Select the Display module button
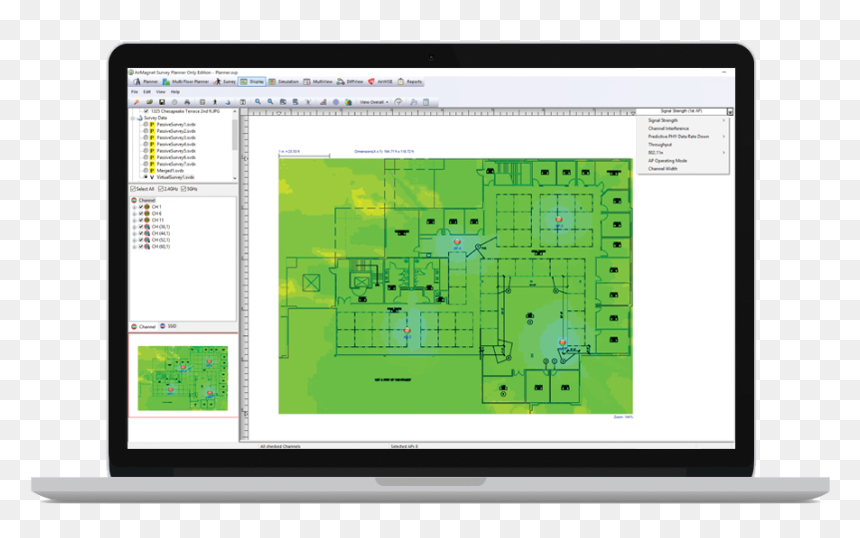This screenshot has height=538, width=860. click(252, 82)
